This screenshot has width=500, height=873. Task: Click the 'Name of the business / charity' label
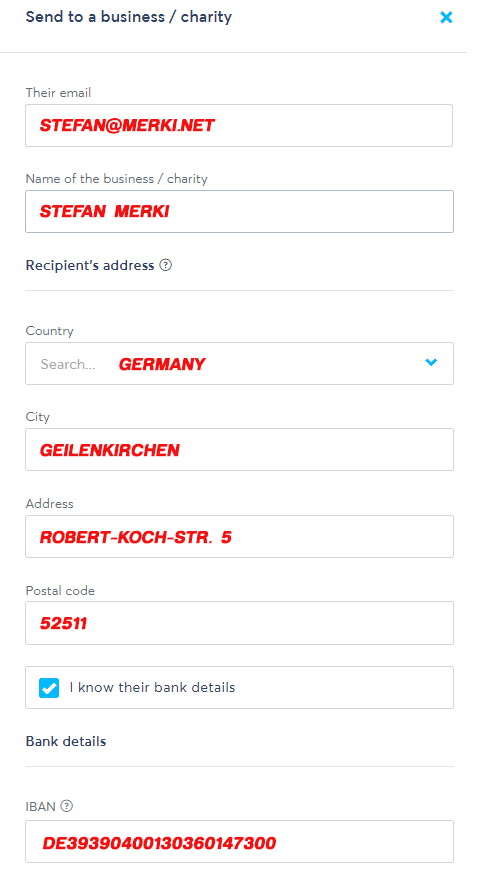(116, 179)
